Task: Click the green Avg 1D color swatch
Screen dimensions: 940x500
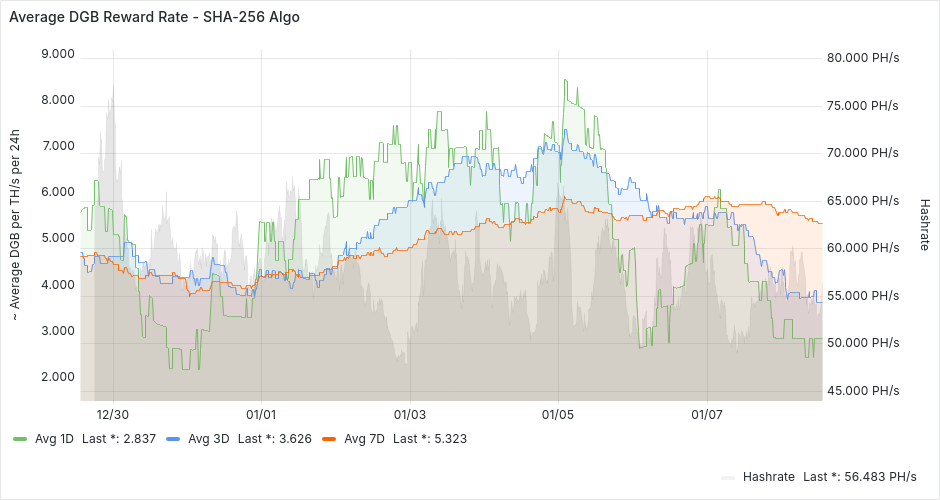Action: click(x=20, y=438)
